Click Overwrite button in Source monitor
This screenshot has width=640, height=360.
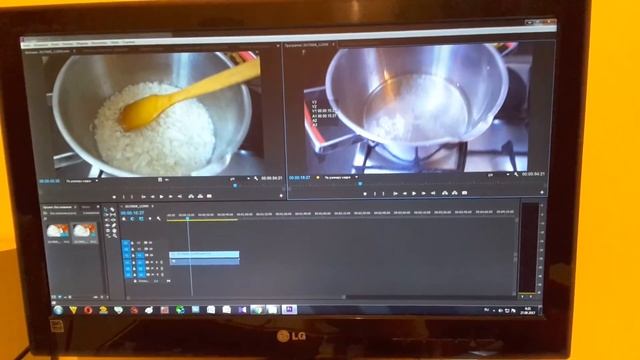[200, 196]
